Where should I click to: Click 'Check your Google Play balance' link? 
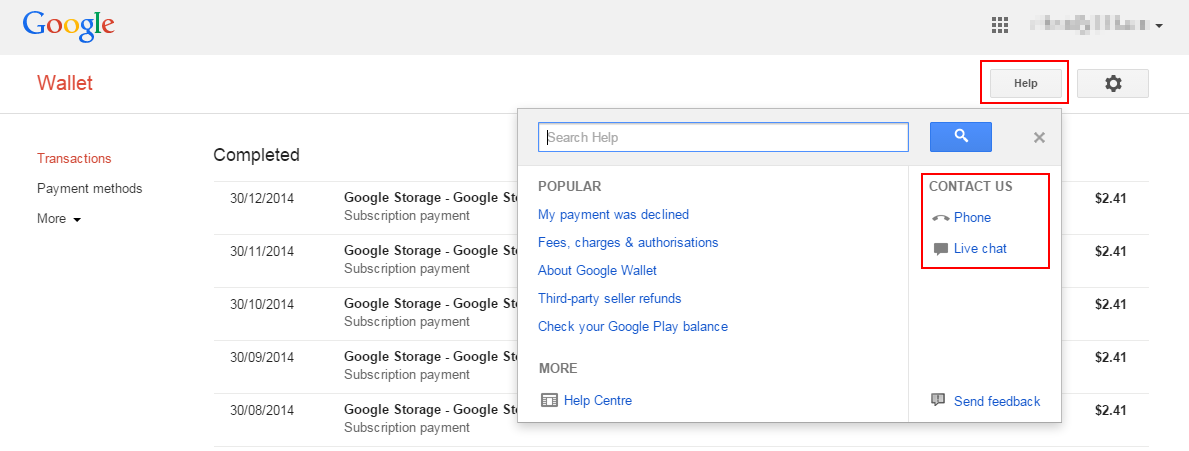(633, 326)
